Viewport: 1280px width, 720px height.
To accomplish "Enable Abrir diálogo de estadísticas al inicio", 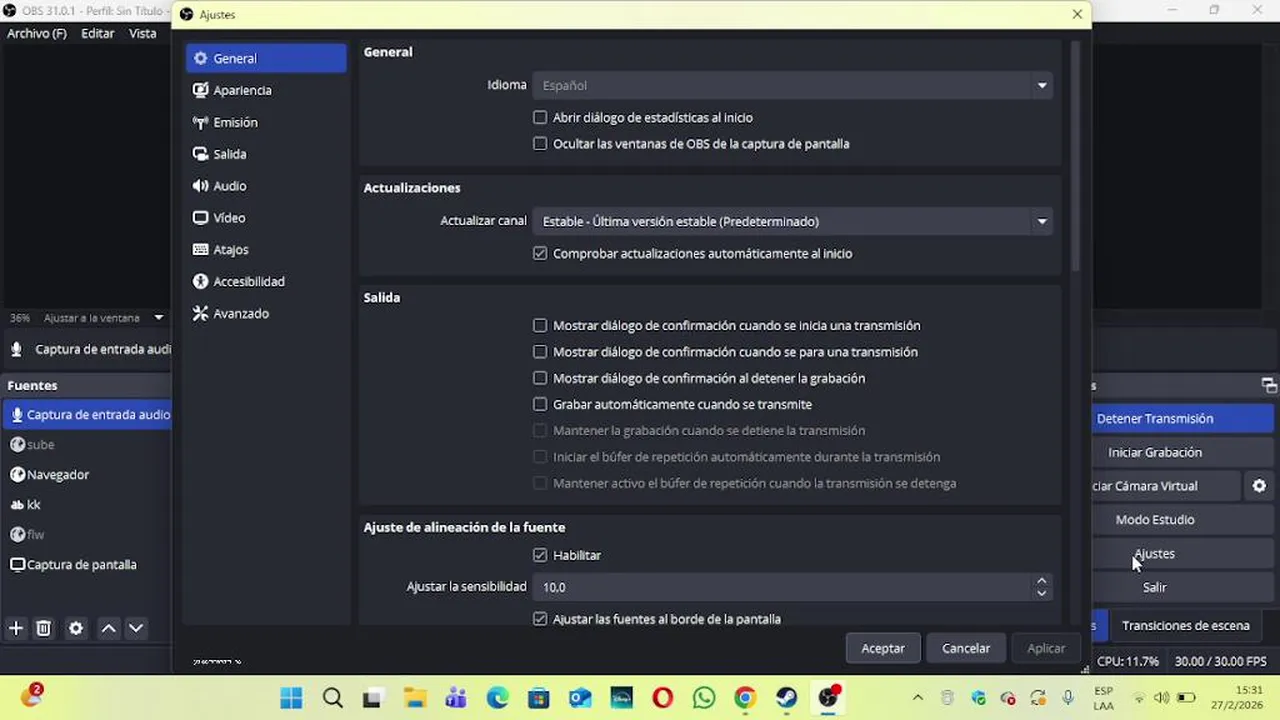I will pyautogui.click(x=540, y=117).
